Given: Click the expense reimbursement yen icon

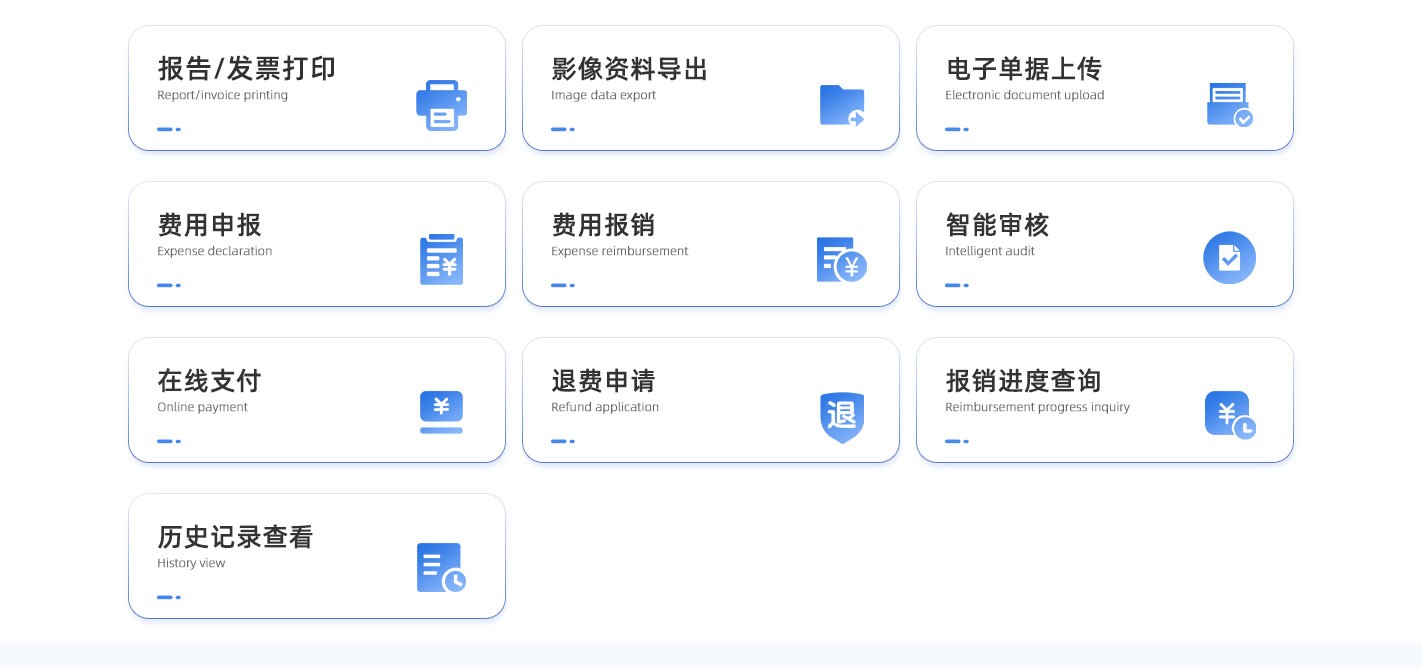Looking at the screenshot, I should 841,260.
